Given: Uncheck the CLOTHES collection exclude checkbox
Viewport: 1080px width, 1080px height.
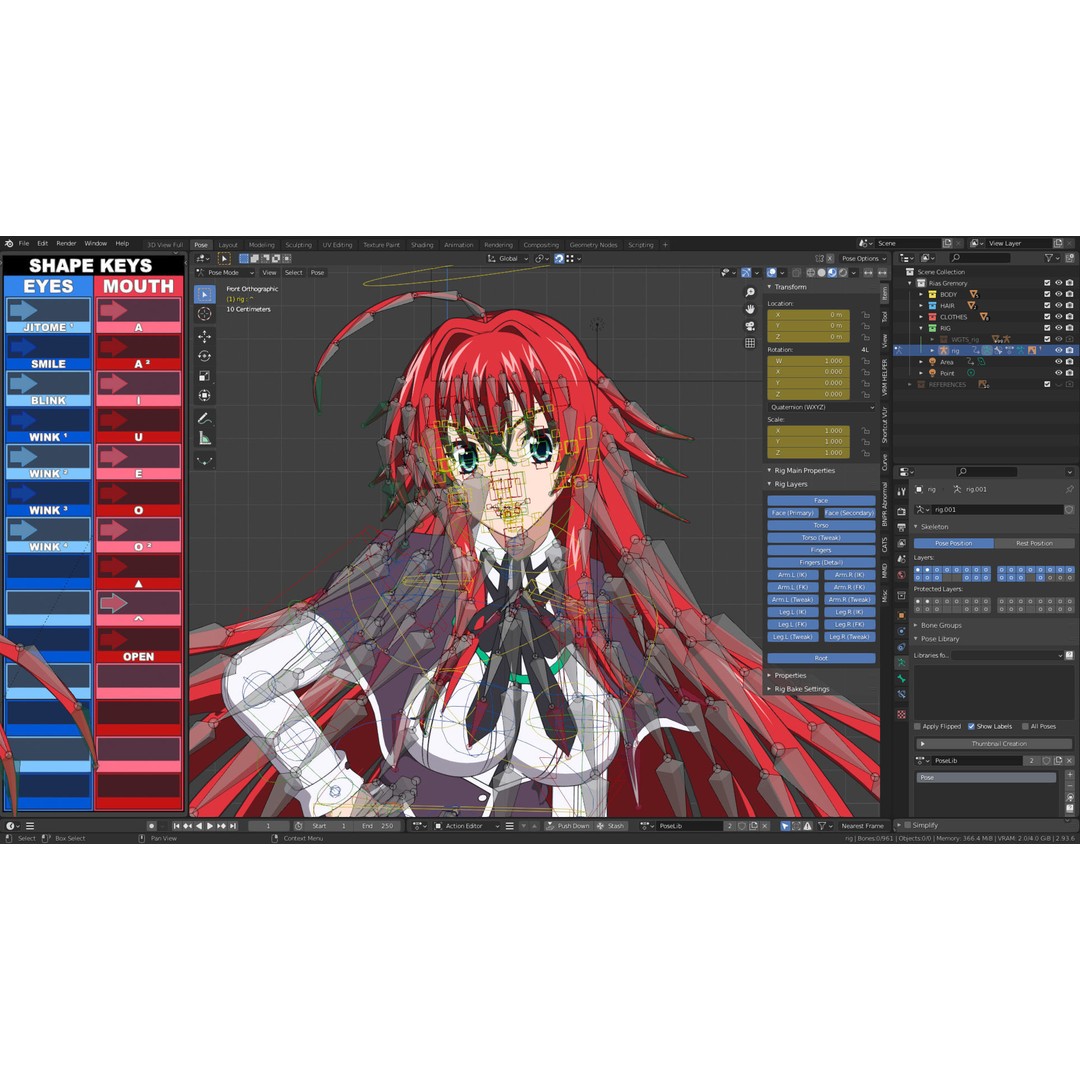Looking at the screenshot, I should 1047,317.
